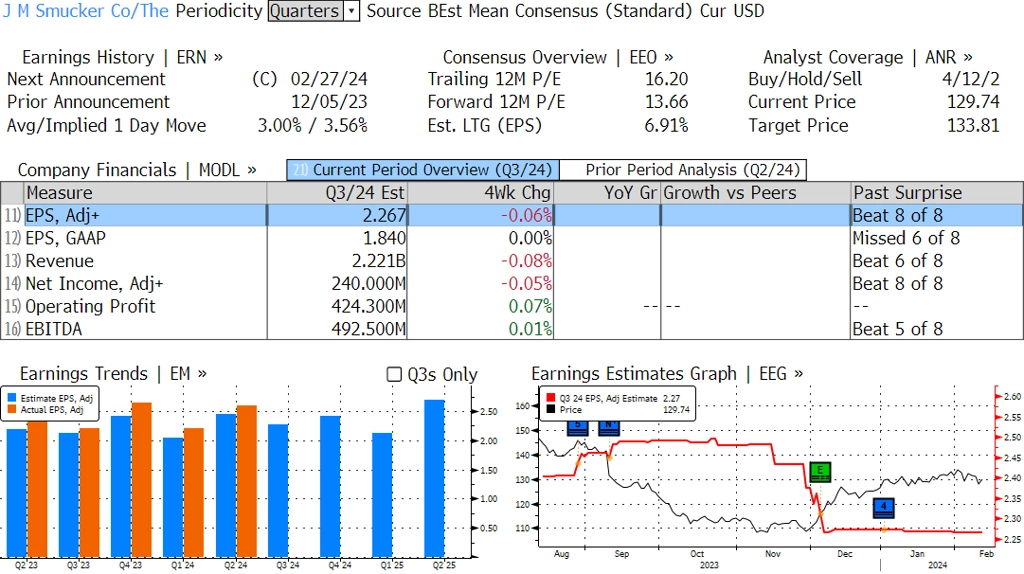The image size is (1024, 574).
Task: Click the Forward 12M P/E value 13.66
Action: tap(666, 103)
